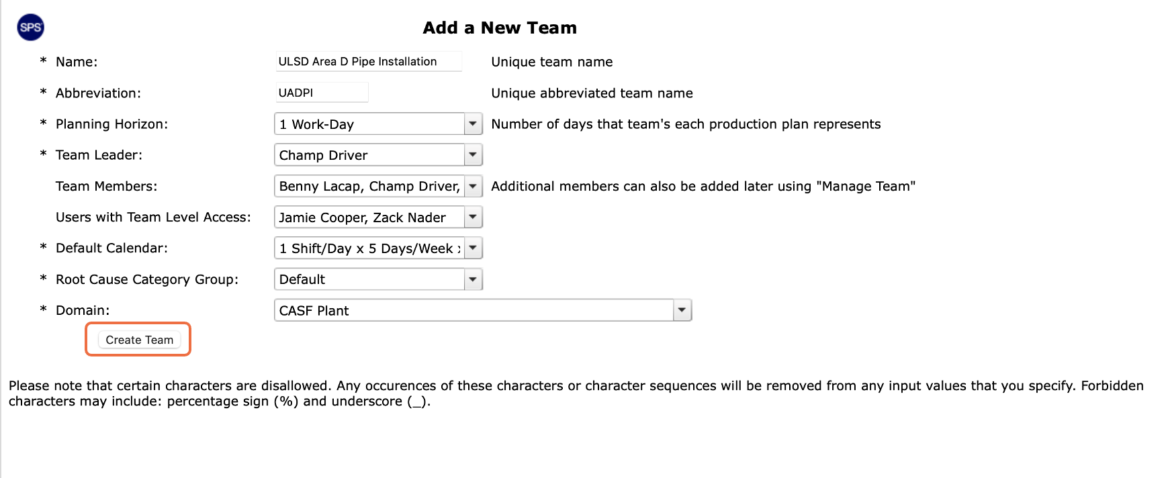Click the Team Members dropdown arrow button

473,186
